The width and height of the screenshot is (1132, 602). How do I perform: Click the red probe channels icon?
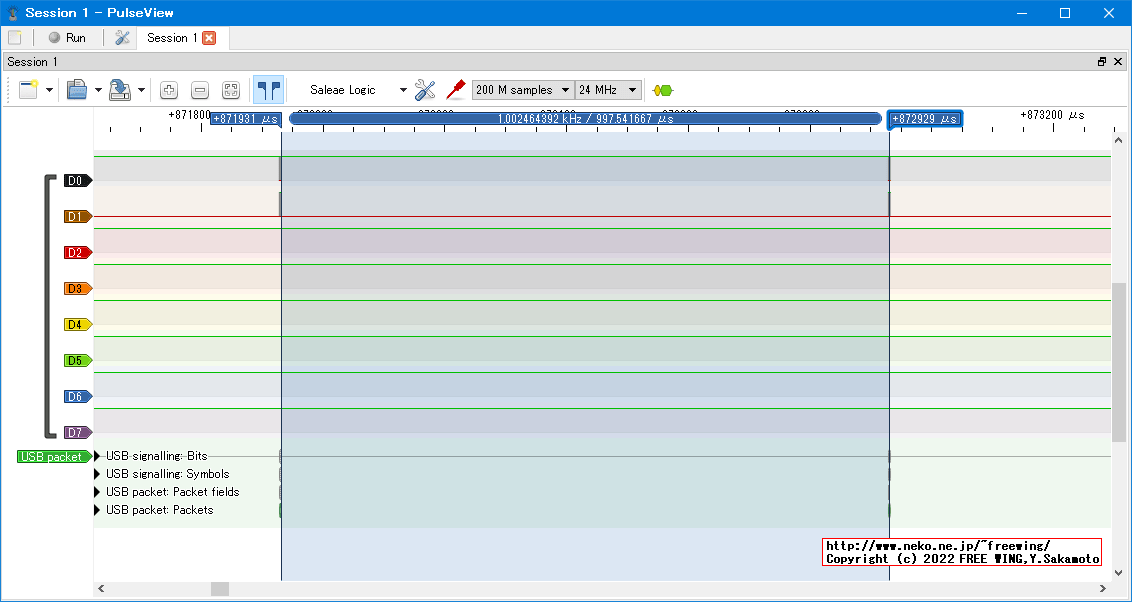point(456,90)
